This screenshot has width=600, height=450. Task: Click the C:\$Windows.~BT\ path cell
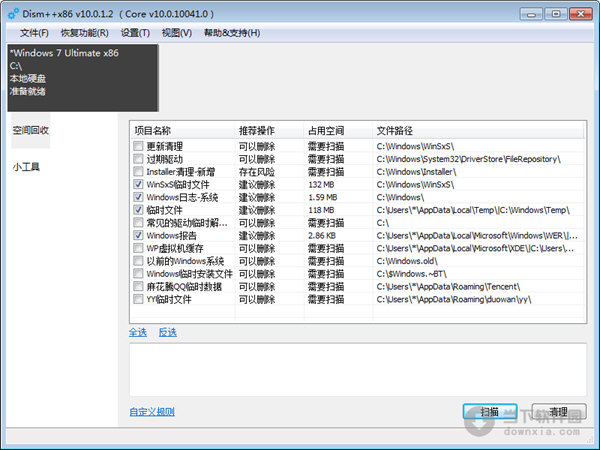coord(411,274)
